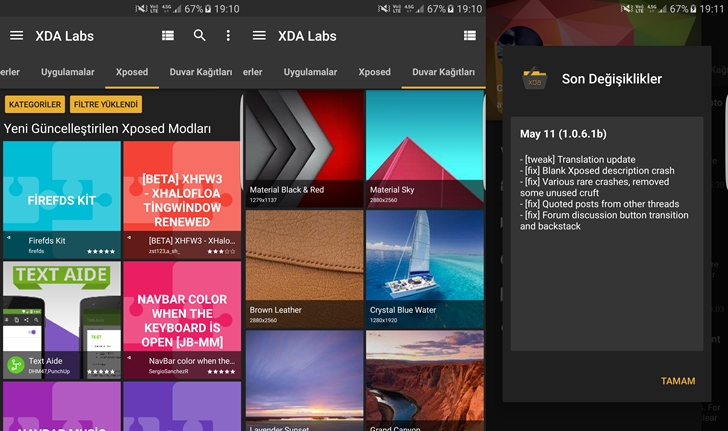Select Uygulamalar tab in middle screen
Screen dimensions: 728x431
point(310,72)
